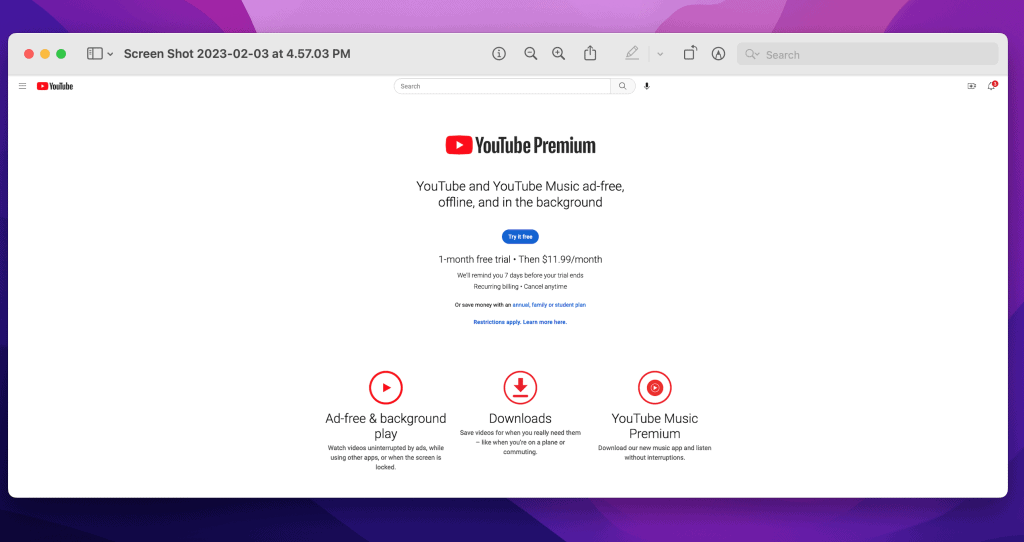
Task: Show the Markup toolbar icon
Action: 718,54
